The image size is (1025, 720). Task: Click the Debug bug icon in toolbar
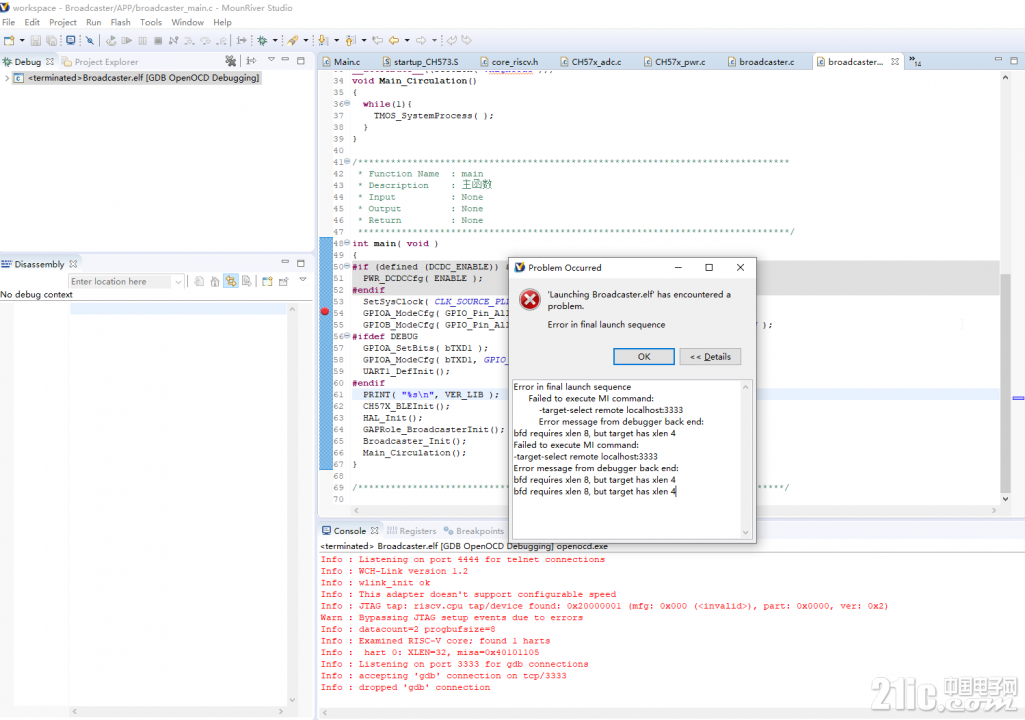(x=262, y=41)
